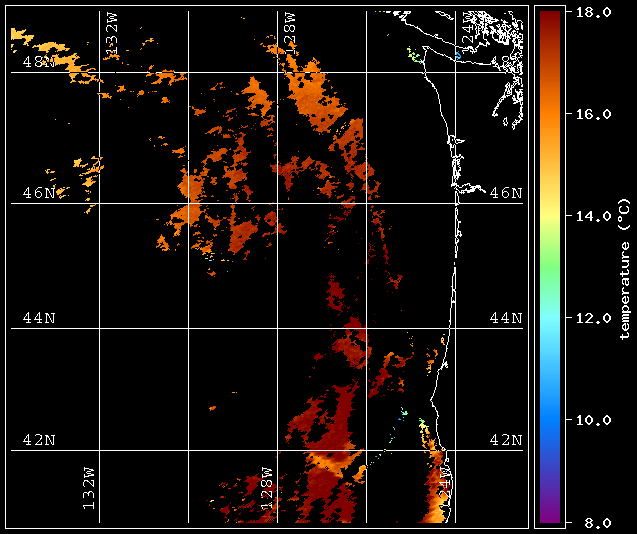Viewport: 637px width, 534px height.
Task: Click the temperature (°C) axis title
Action: coord(623,267)
